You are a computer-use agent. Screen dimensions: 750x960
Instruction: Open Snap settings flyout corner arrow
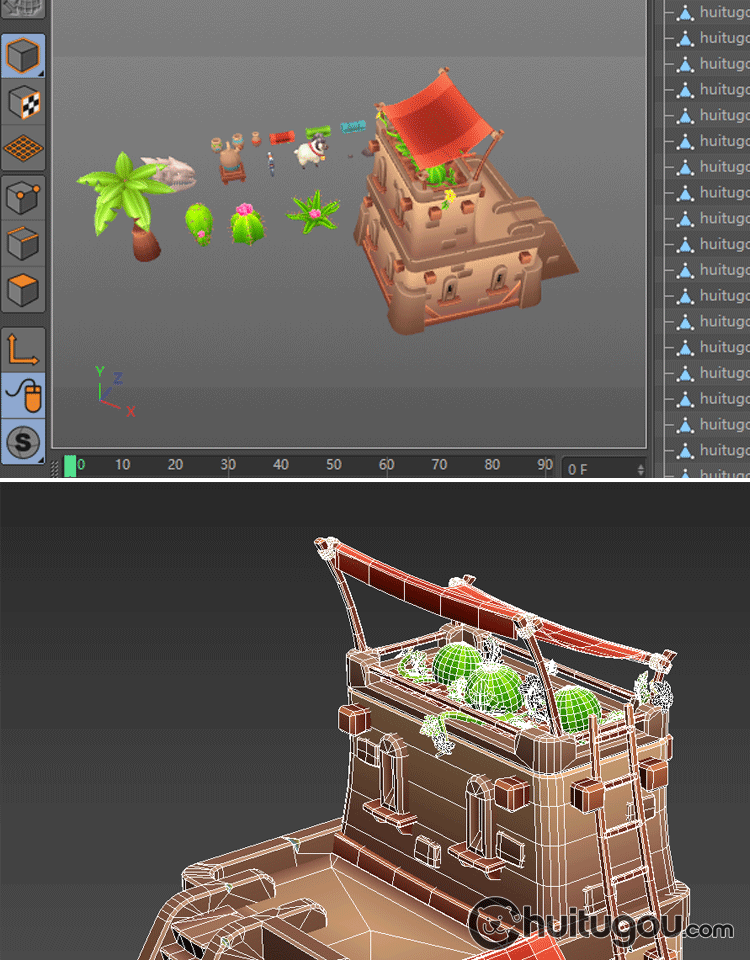(x=40, y=459)
